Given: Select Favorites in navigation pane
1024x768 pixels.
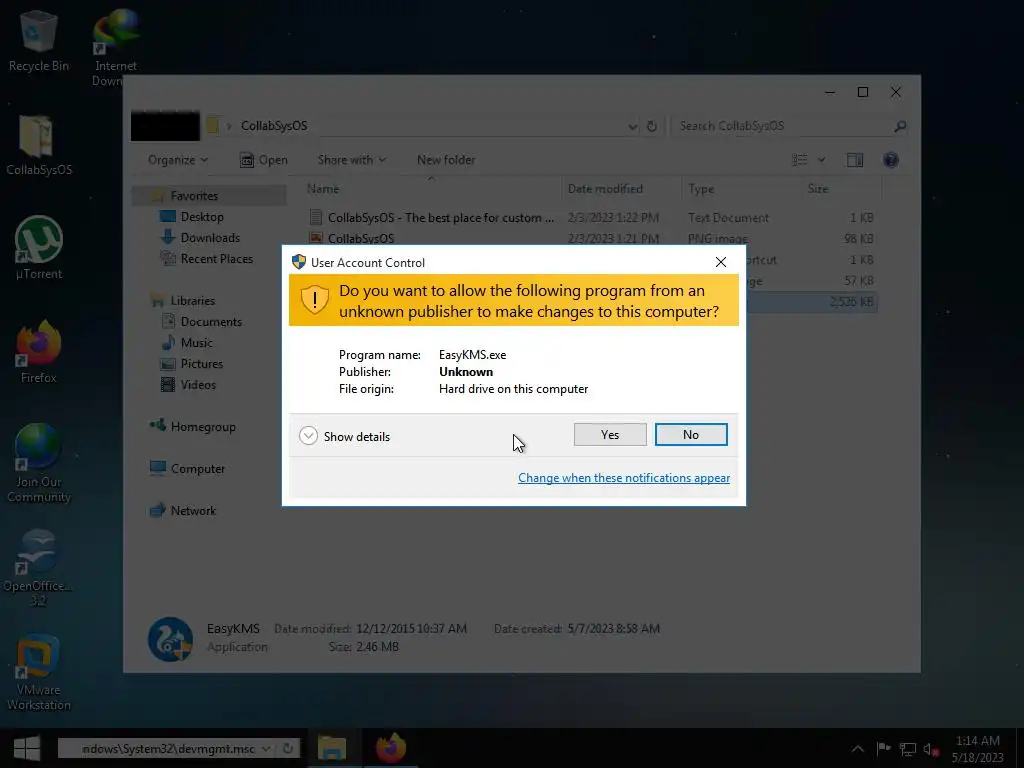Looking at the screenshot, I should click(194, 196).
